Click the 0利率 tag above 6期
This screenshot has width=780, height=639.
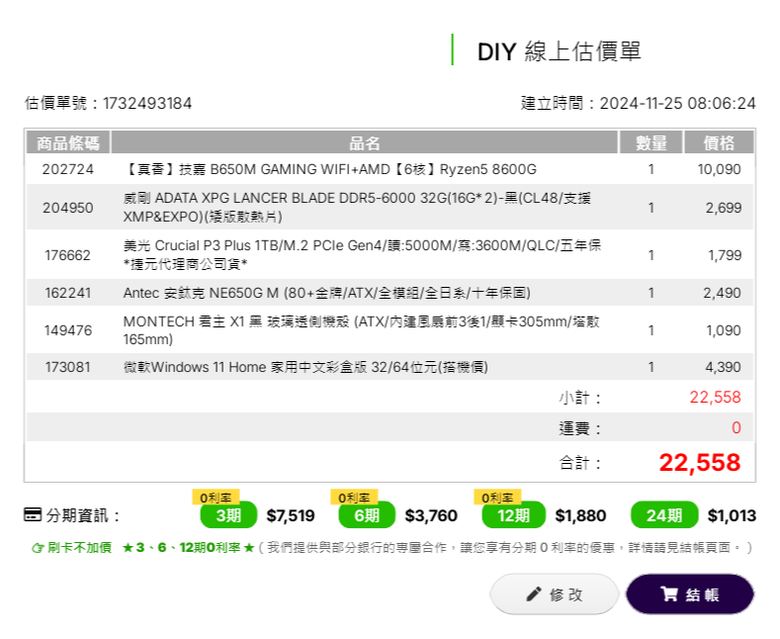tap(354, 497)
